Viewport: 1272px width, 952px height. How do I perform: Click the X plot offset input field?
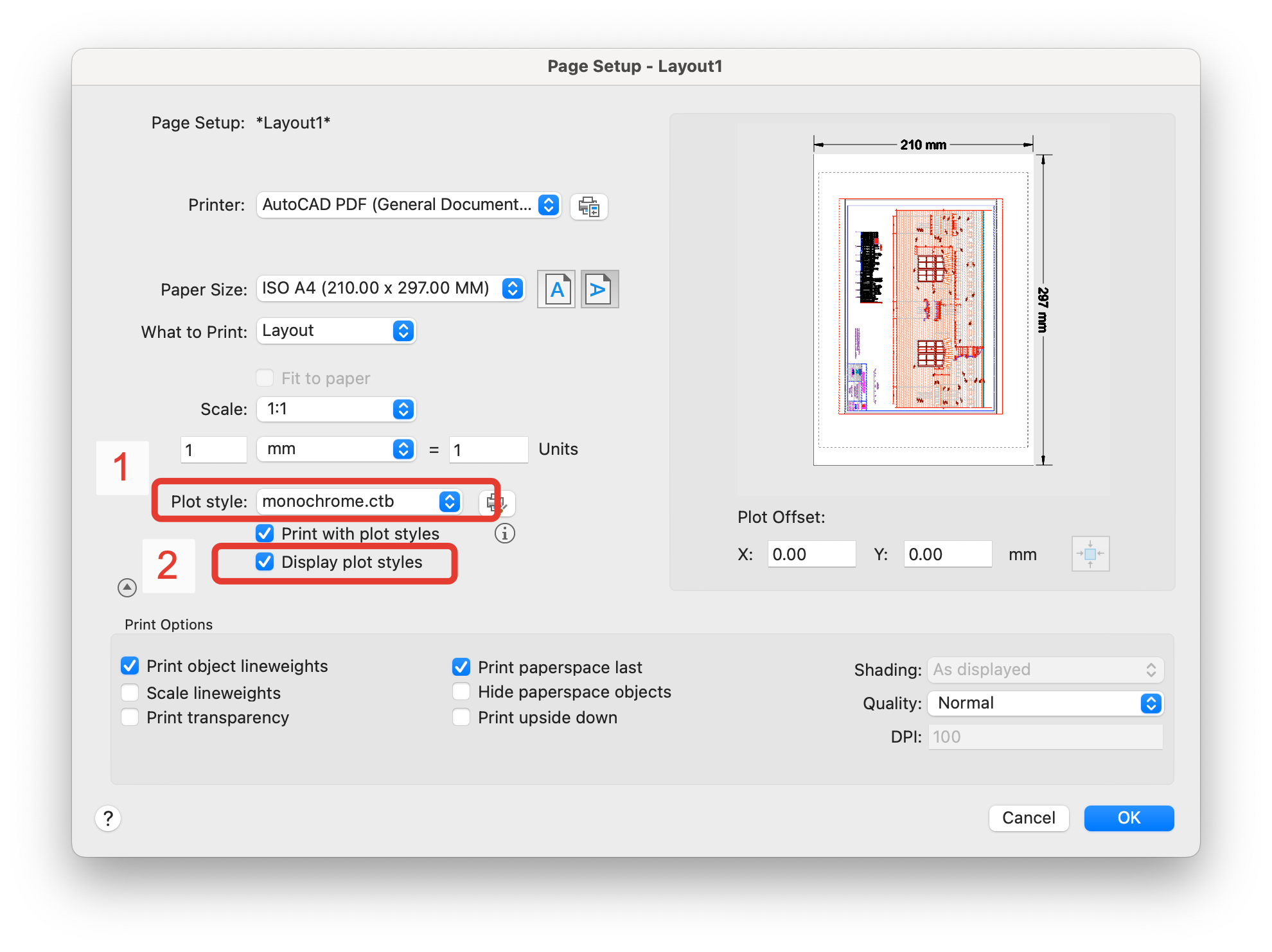click(x=809, y=552)
